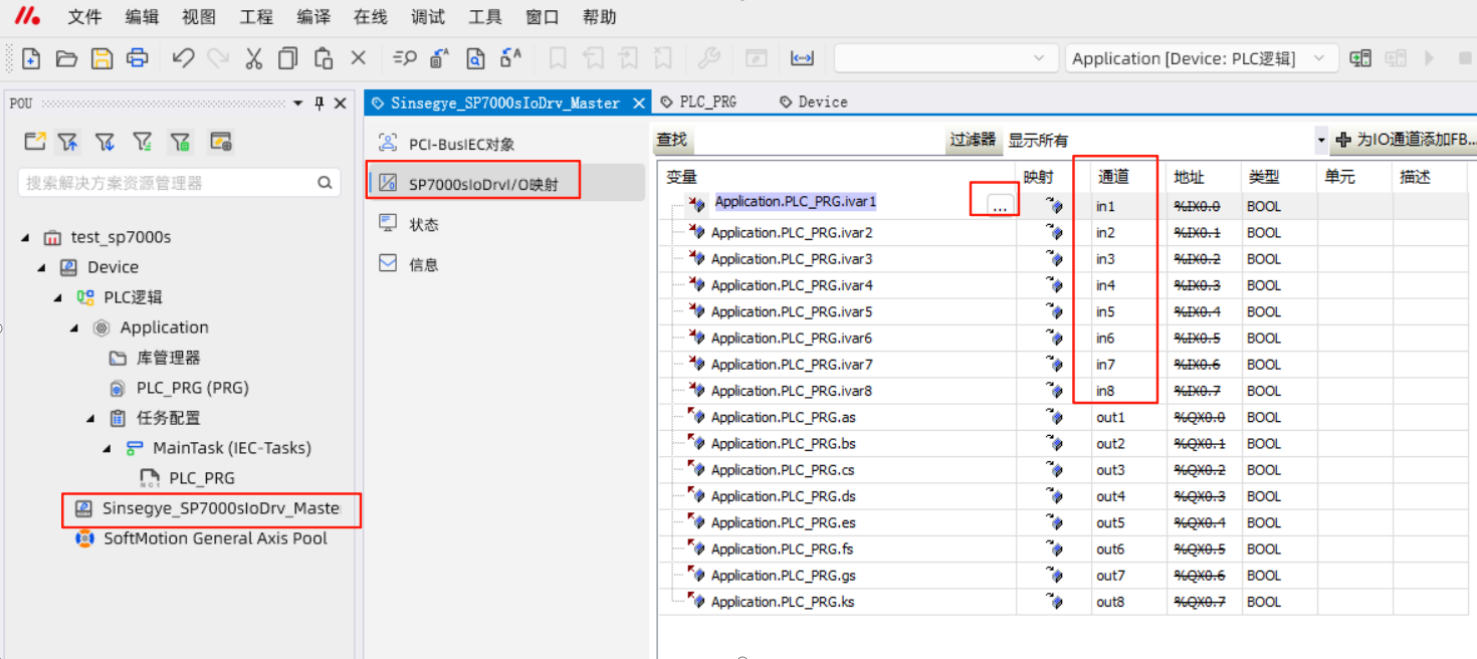Click the 为IO通道添加FB button
This screenshot has height=659, width=1477.
pyautogui.click(x=1405, y=140)
